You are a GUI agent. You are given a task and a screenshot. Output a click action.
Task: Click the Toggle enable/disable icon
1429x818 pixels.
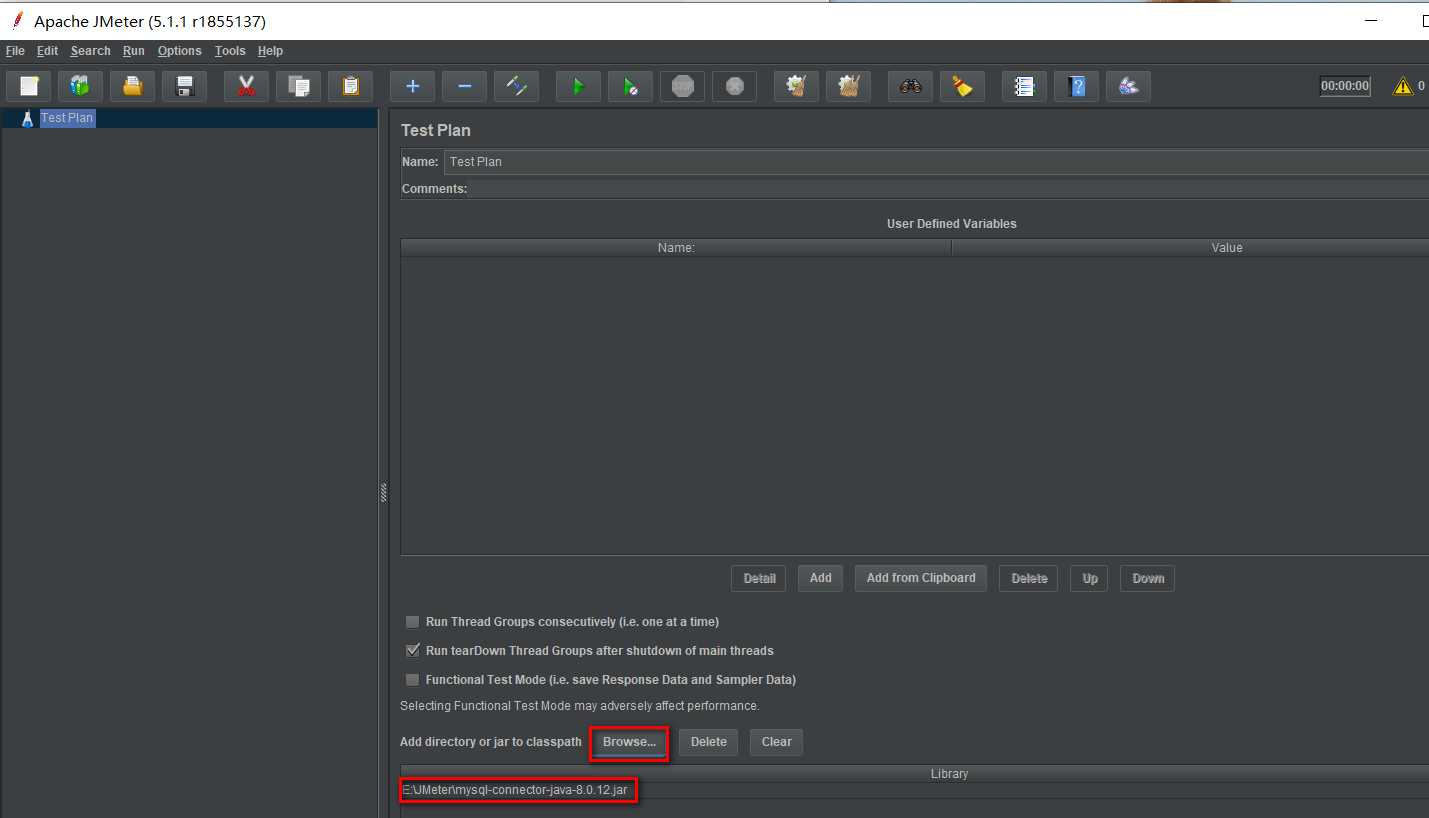[516, 86]
